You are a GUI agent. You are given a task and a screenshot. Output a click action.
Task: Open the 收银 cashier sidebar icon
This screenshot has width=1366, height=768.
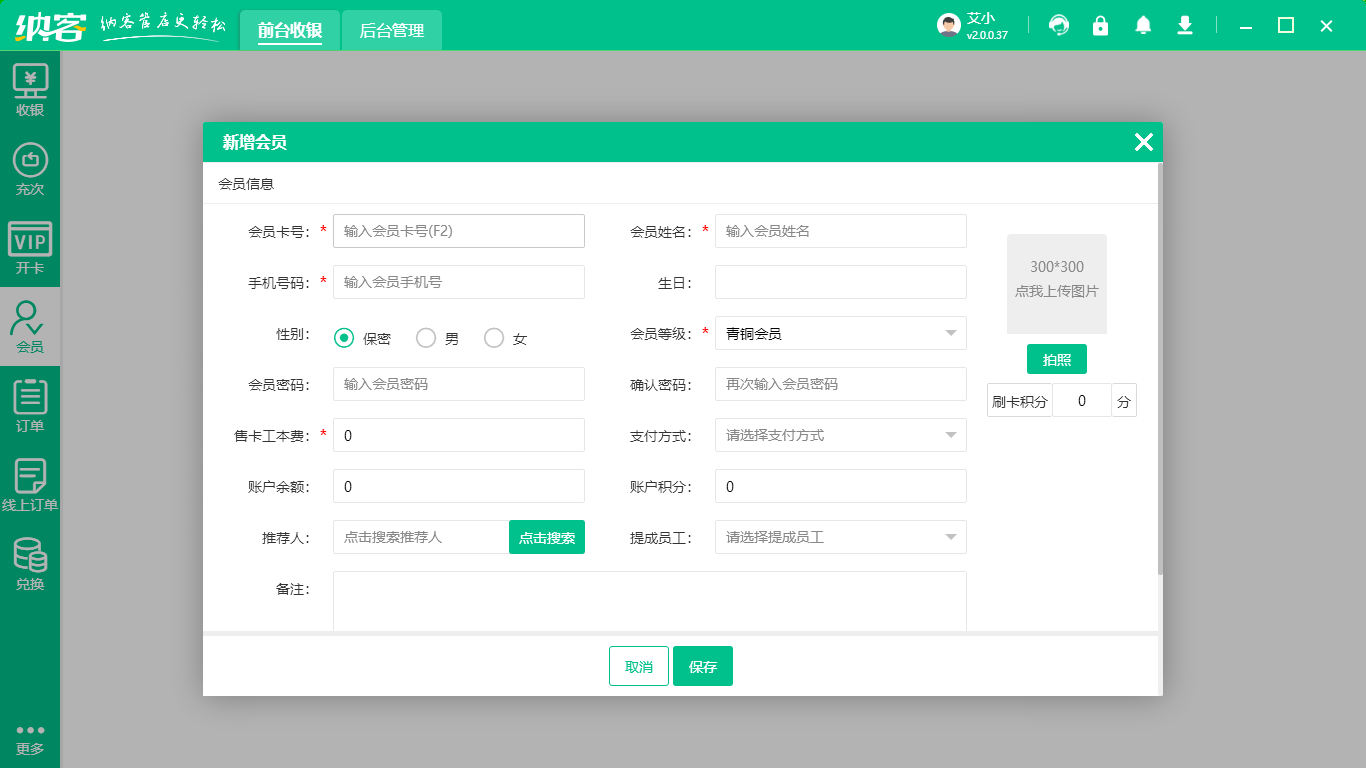click(30, 90)
